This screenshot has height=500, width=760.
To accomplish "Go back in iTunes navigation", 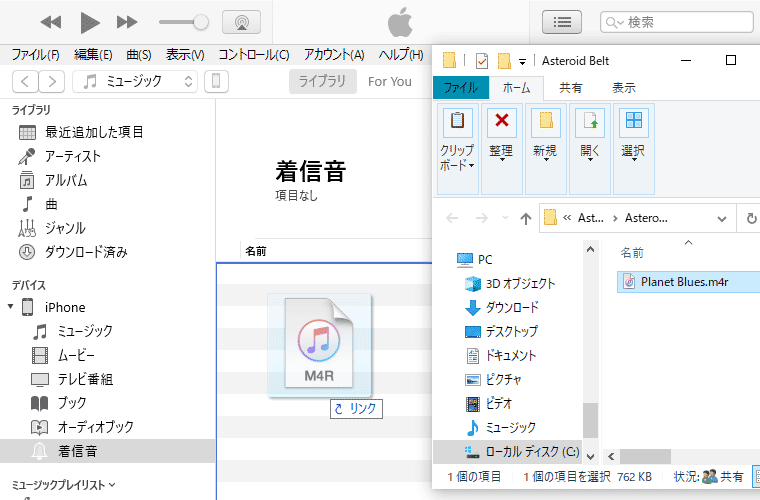I will tap(25, 81).
